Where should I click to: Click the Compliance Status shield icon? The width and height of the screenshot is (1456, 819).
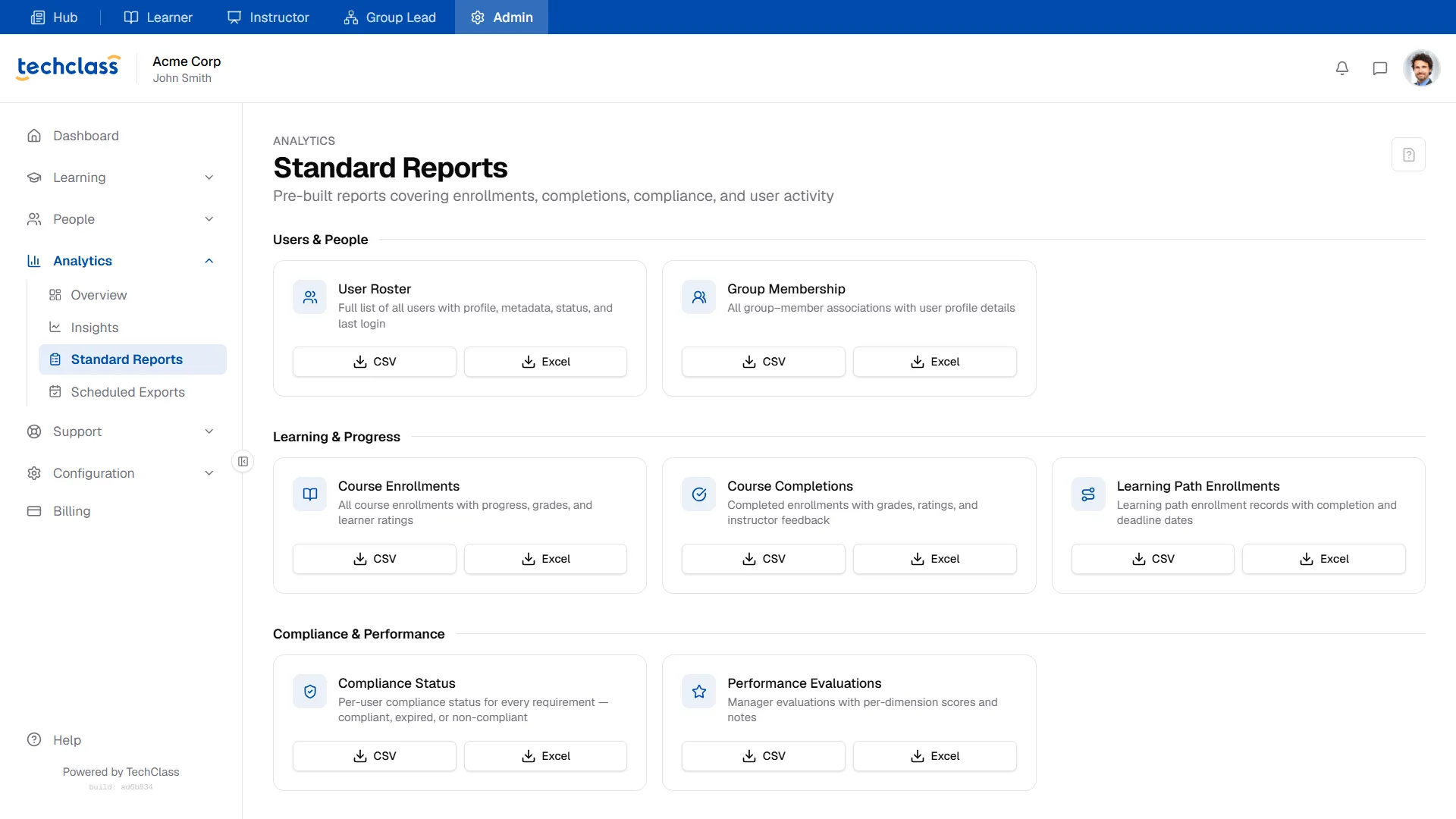coord(310,692)
